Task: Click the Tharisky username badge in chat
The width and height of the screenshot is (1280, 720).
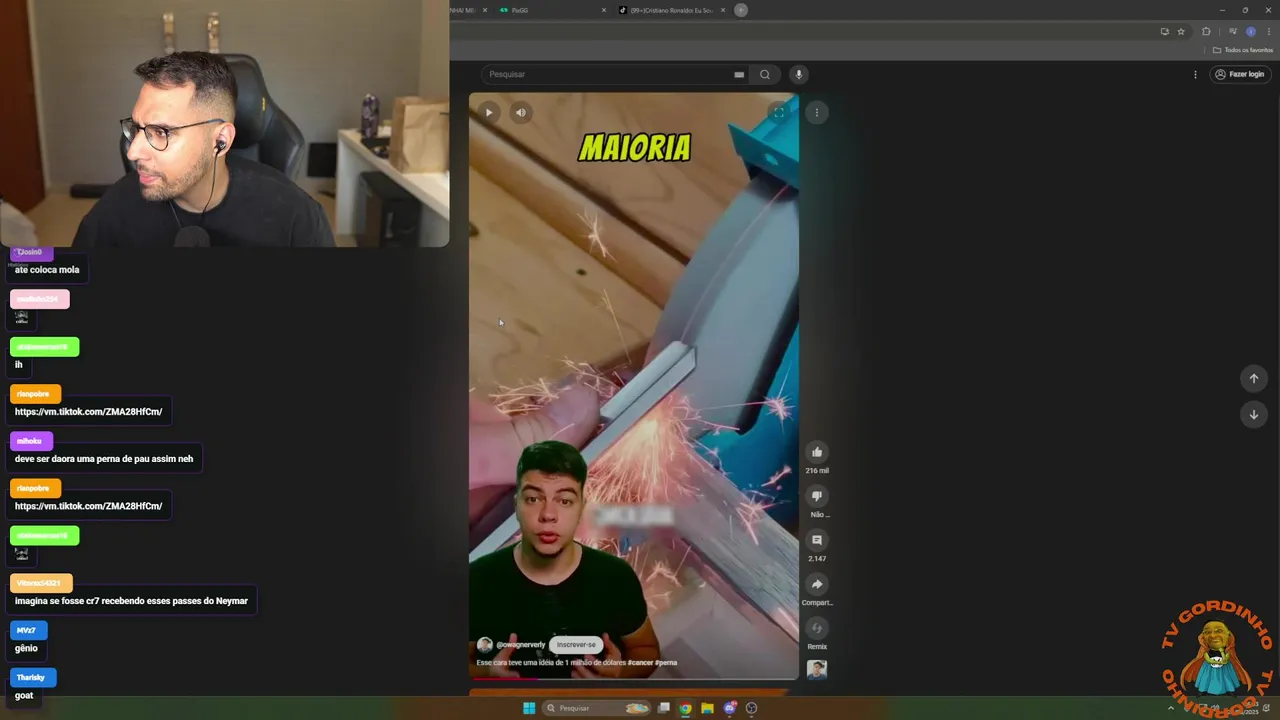Action: (x=31, y=677)
